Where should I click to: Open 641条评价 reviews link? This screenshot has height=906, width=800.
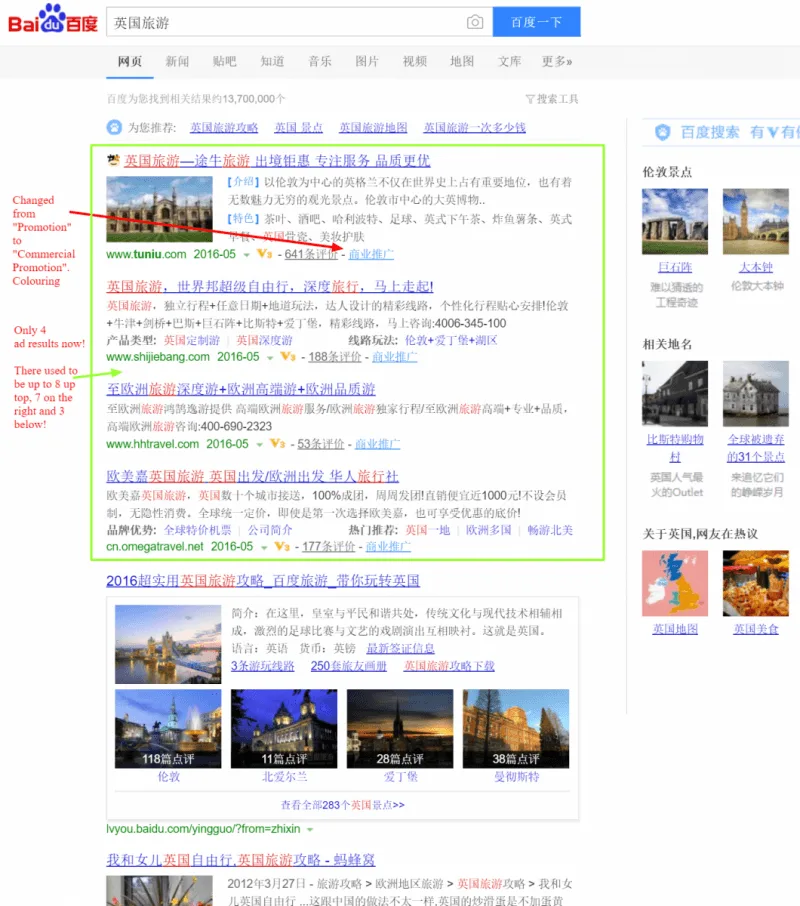click(x=311, y=254)
